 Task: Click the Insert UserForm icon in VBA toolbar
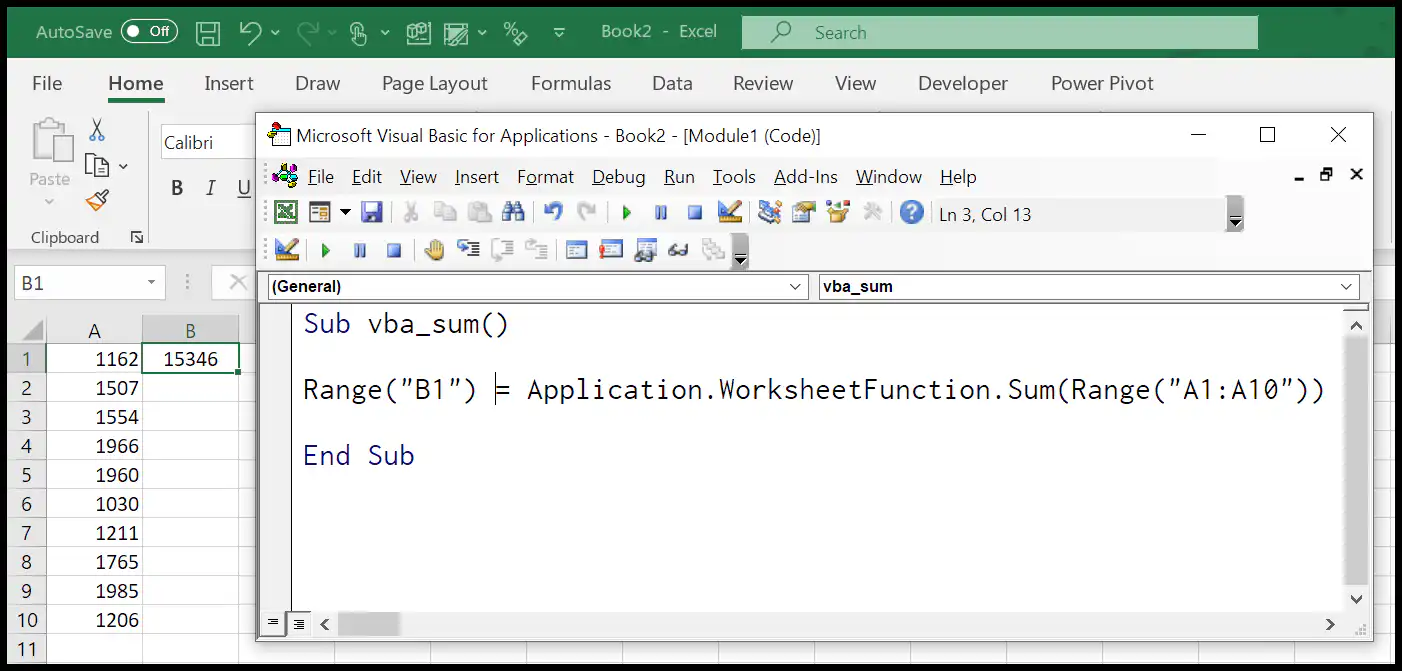pyautogui.click(x=320, y=212)
